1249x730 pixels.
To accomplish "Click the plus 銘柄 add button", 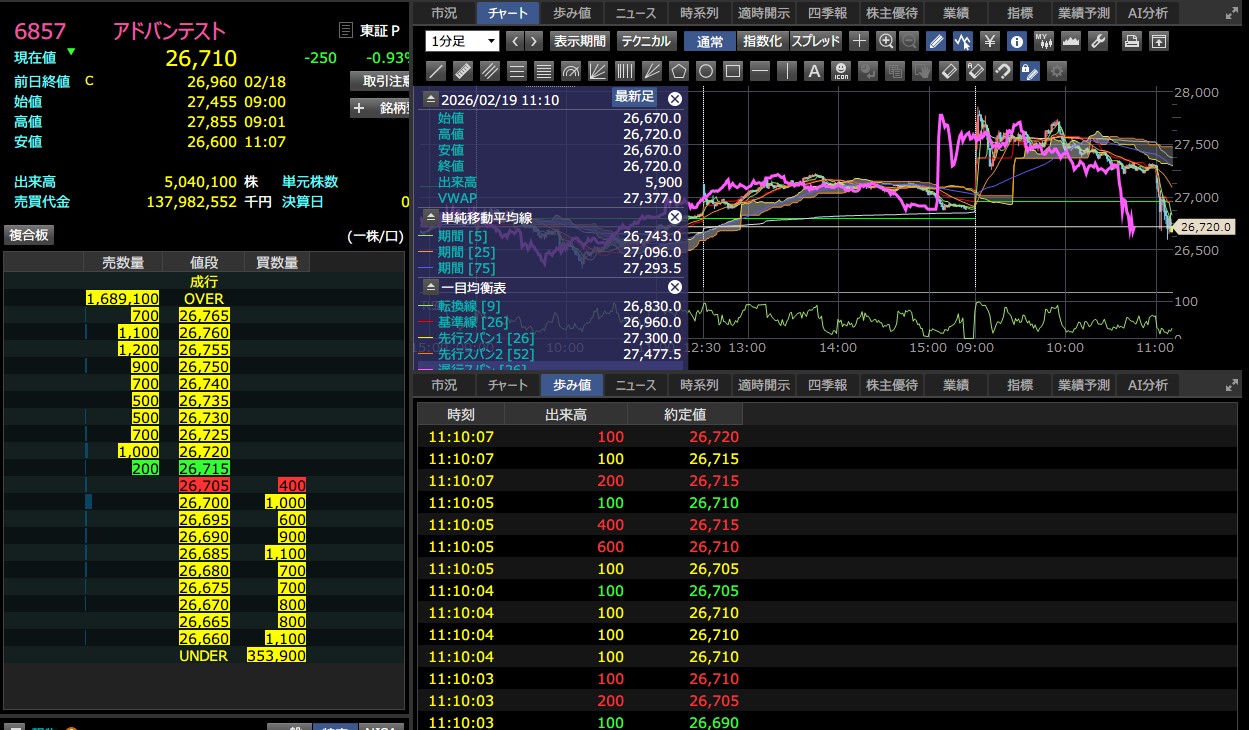I will 382,108.
